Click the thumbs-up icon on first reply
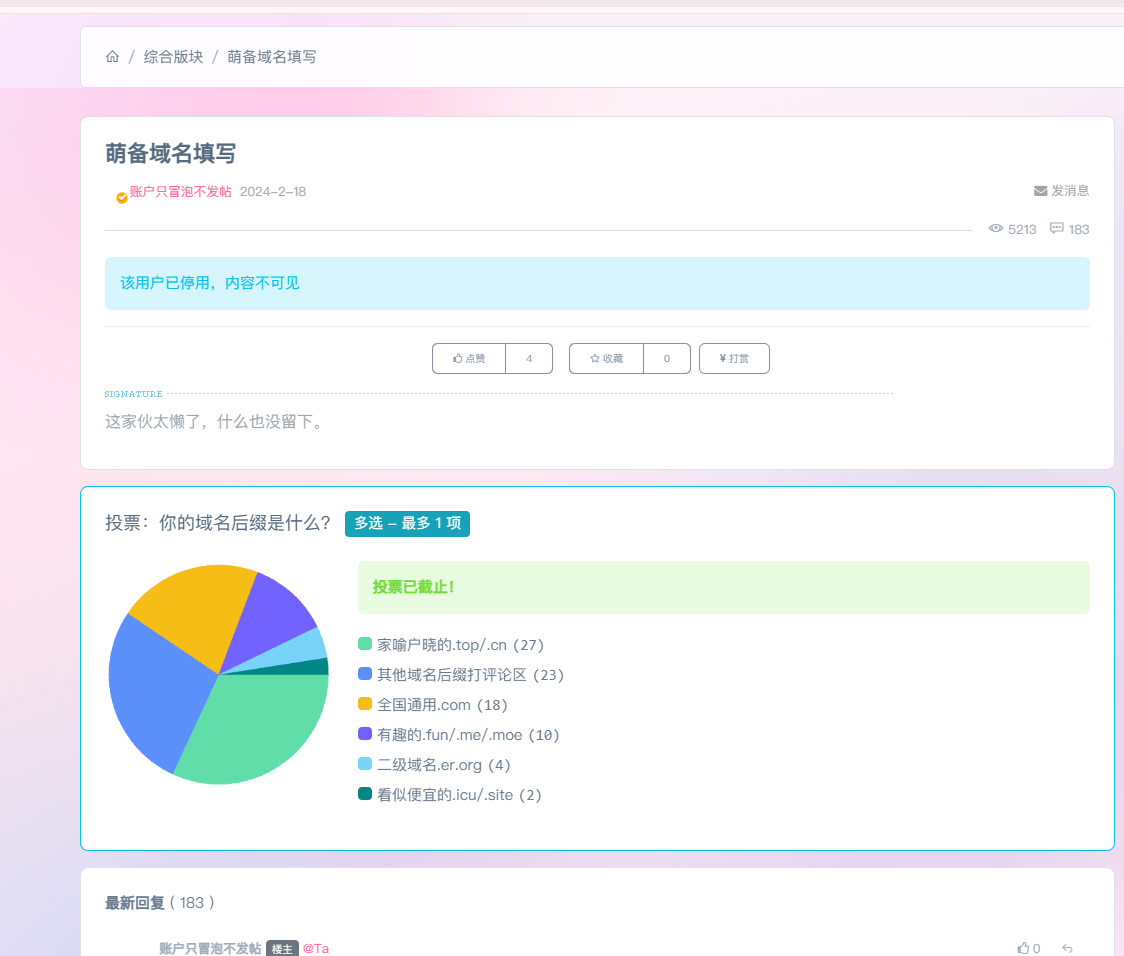 [1023, 948]
